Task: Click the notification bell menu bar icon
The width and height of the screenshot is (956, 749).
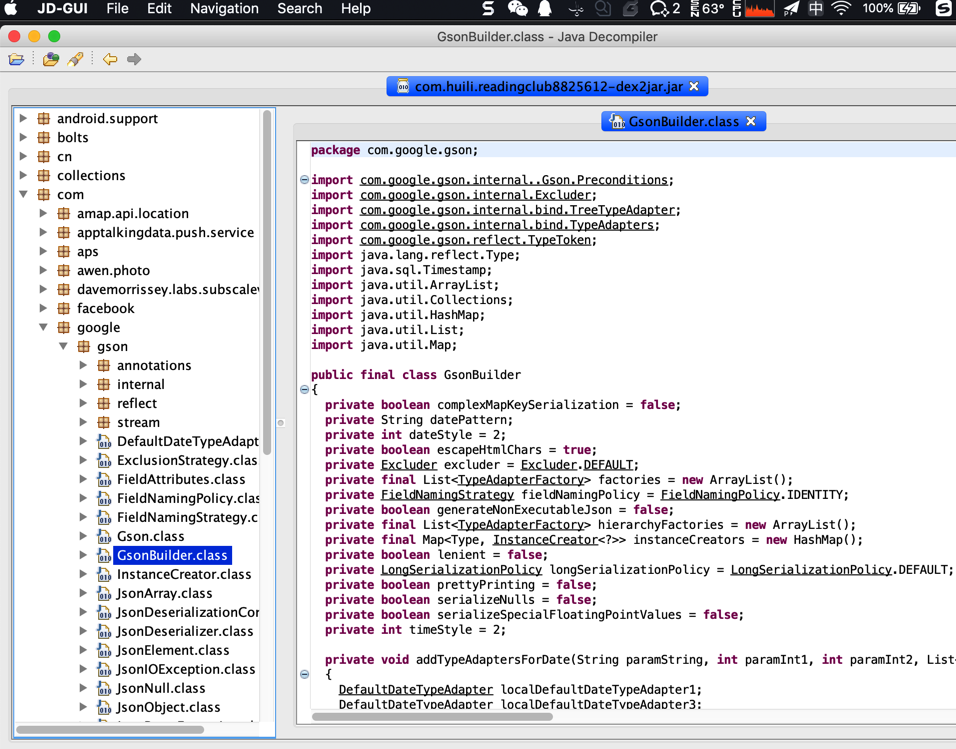Action: pyautogui.click(x=544, y=9)
